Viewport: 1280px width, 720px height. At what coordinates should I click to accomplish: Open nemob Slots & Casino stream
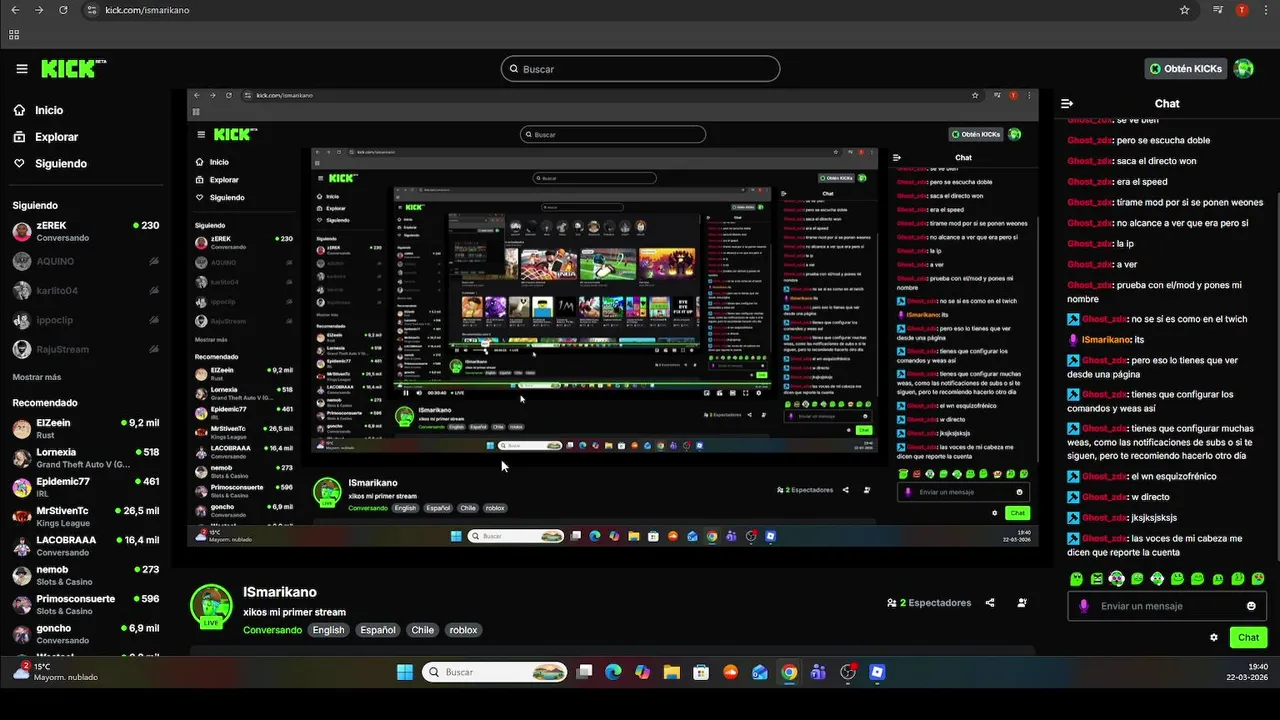pos(85,575)
